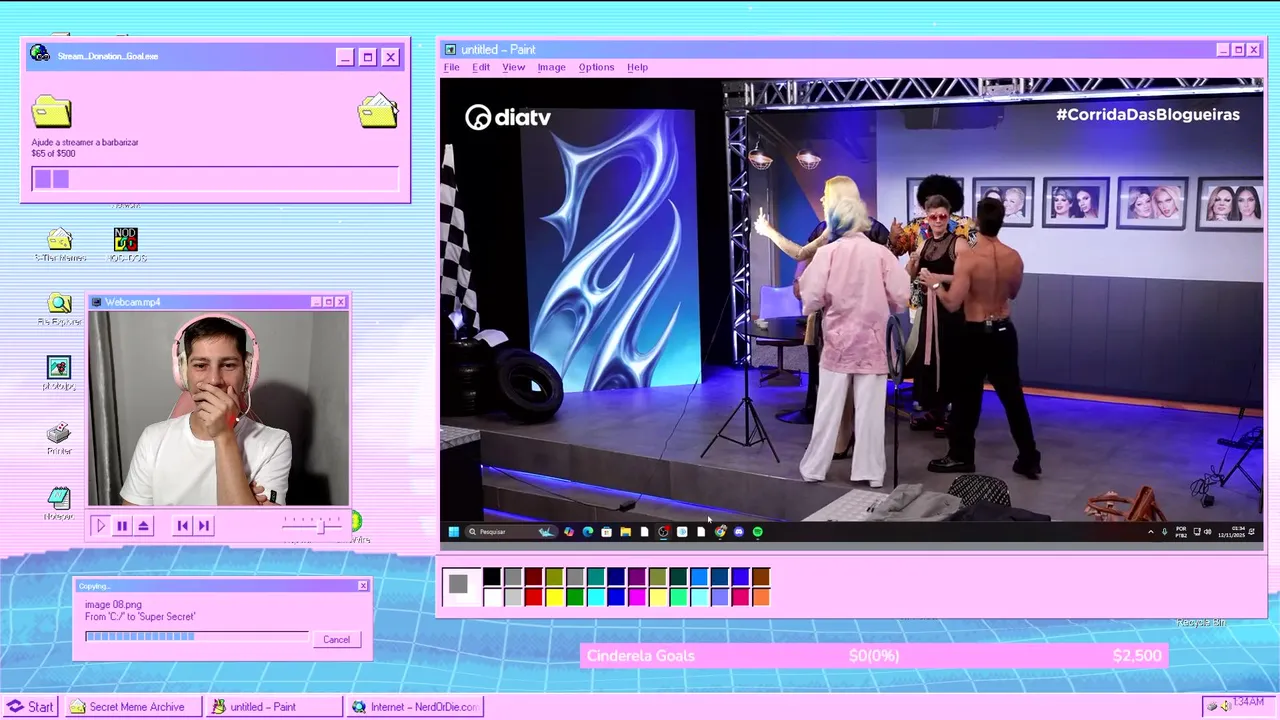Click the diatv logo in the video

point(508,117)
